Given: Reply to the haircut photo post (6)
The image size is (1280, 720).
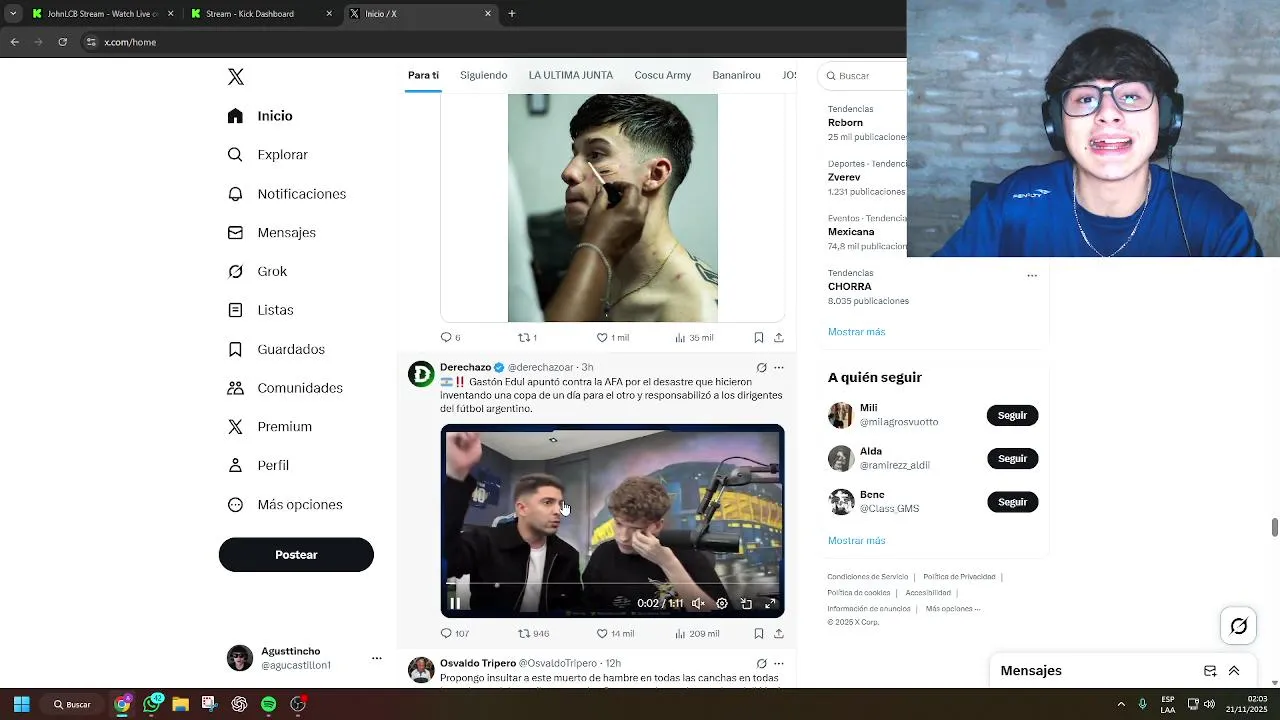Looking at the screenshot, I should pos(451,338).
